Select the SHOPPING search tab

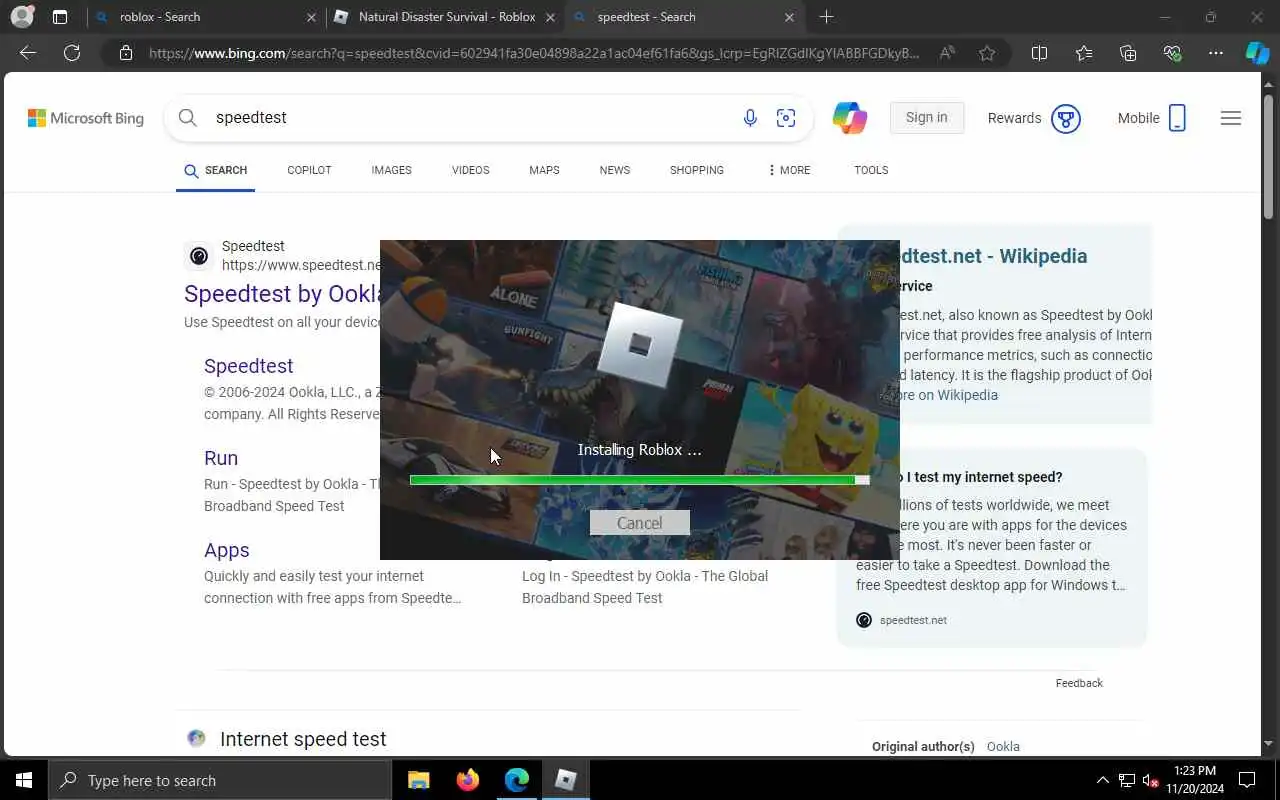pyautogui.click(x=696, y=170)
